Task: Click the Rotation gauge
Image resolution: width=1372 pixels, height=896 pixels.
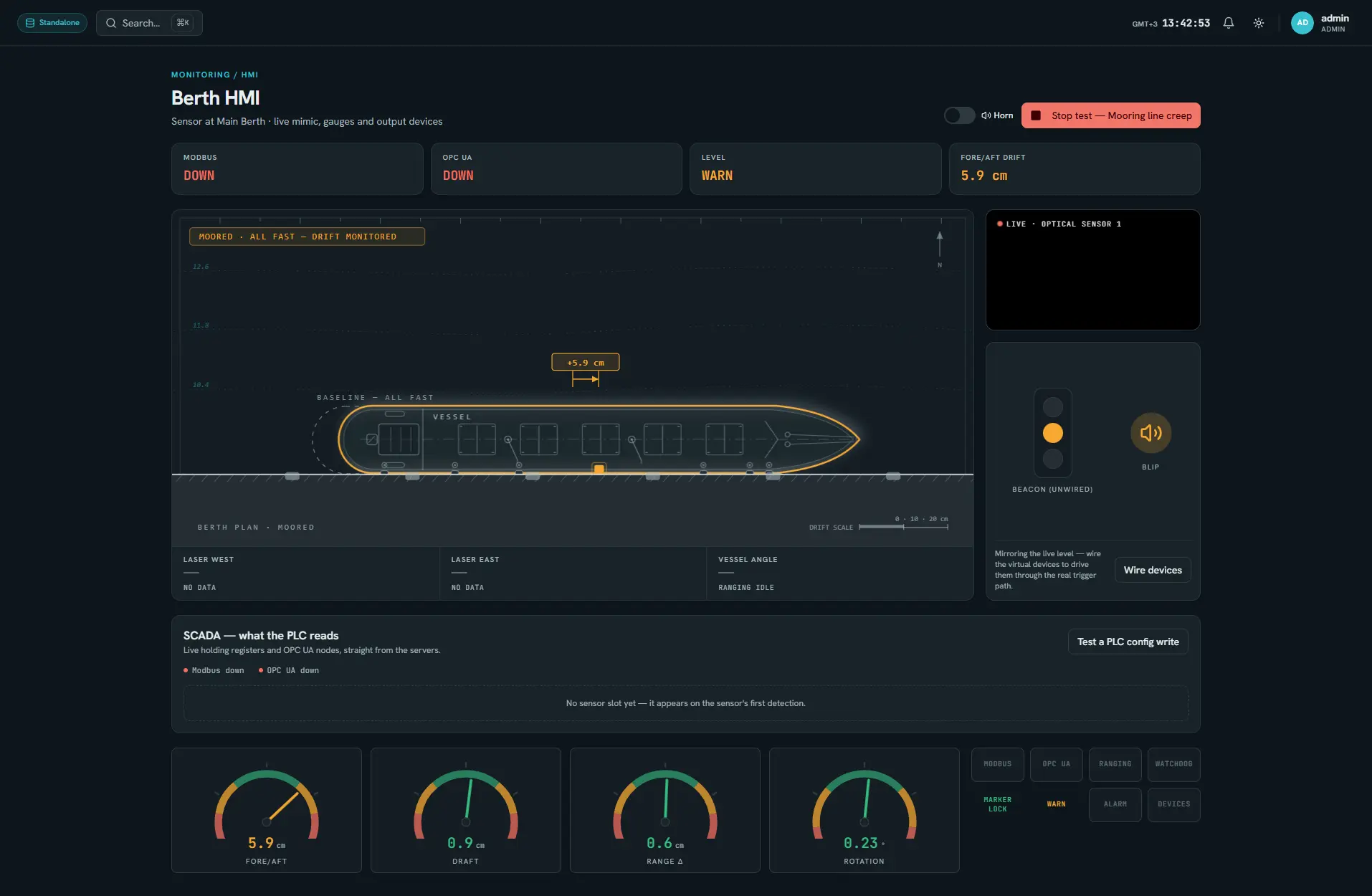Action: pos(864,810)
